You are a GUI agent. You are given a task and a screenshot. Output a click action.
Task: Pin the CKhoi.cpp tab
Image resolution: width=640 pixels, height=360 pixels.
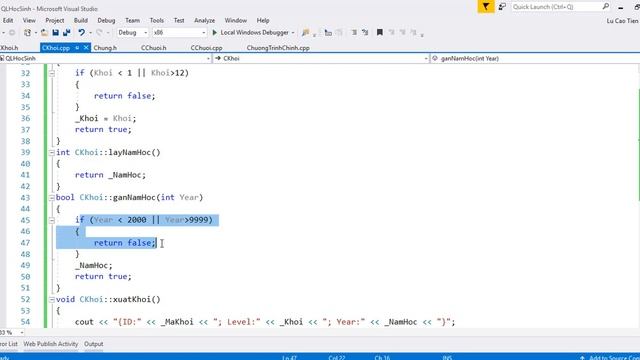77,48
